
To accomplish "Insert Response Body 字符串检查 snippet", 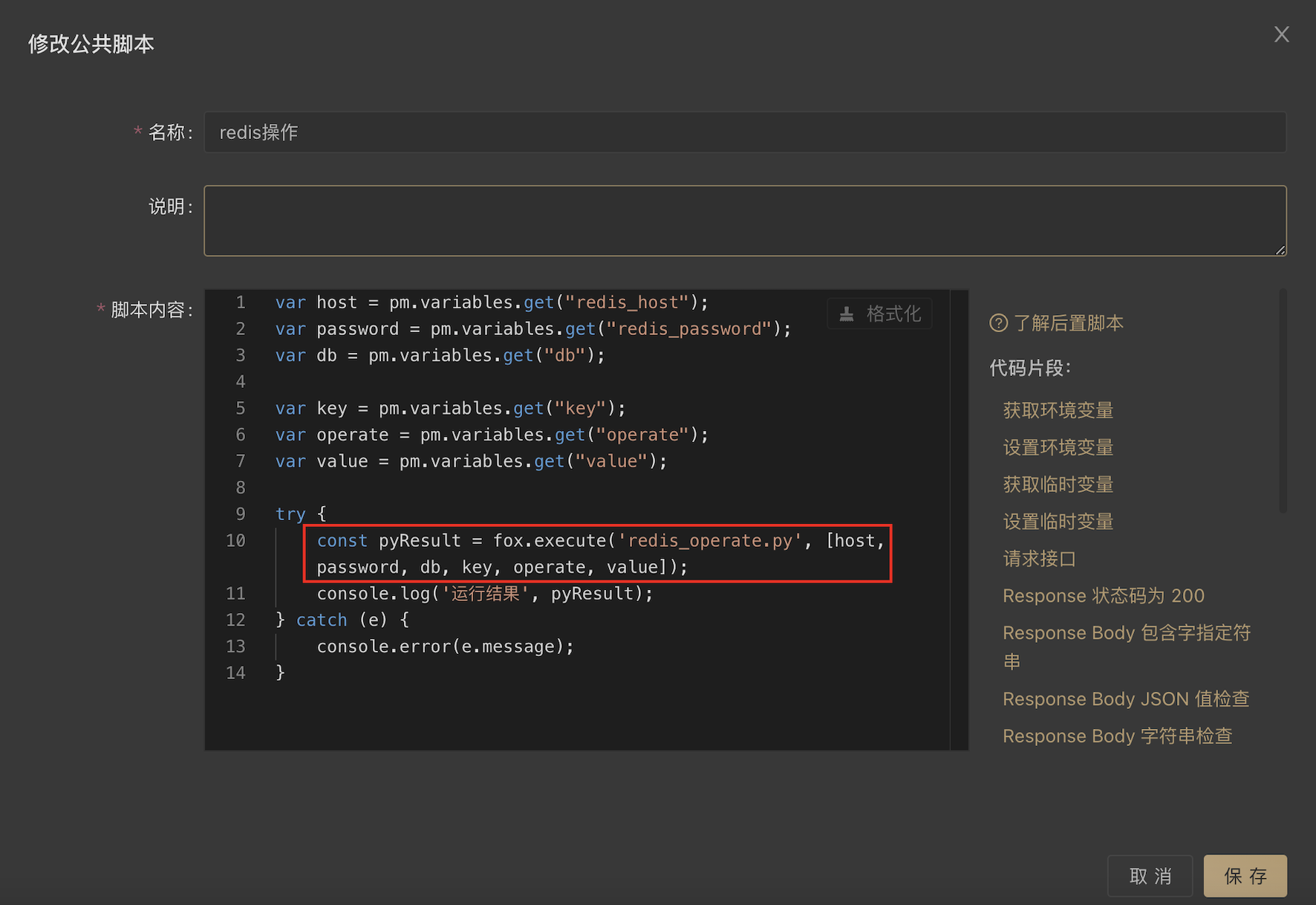I will 1117,736.
